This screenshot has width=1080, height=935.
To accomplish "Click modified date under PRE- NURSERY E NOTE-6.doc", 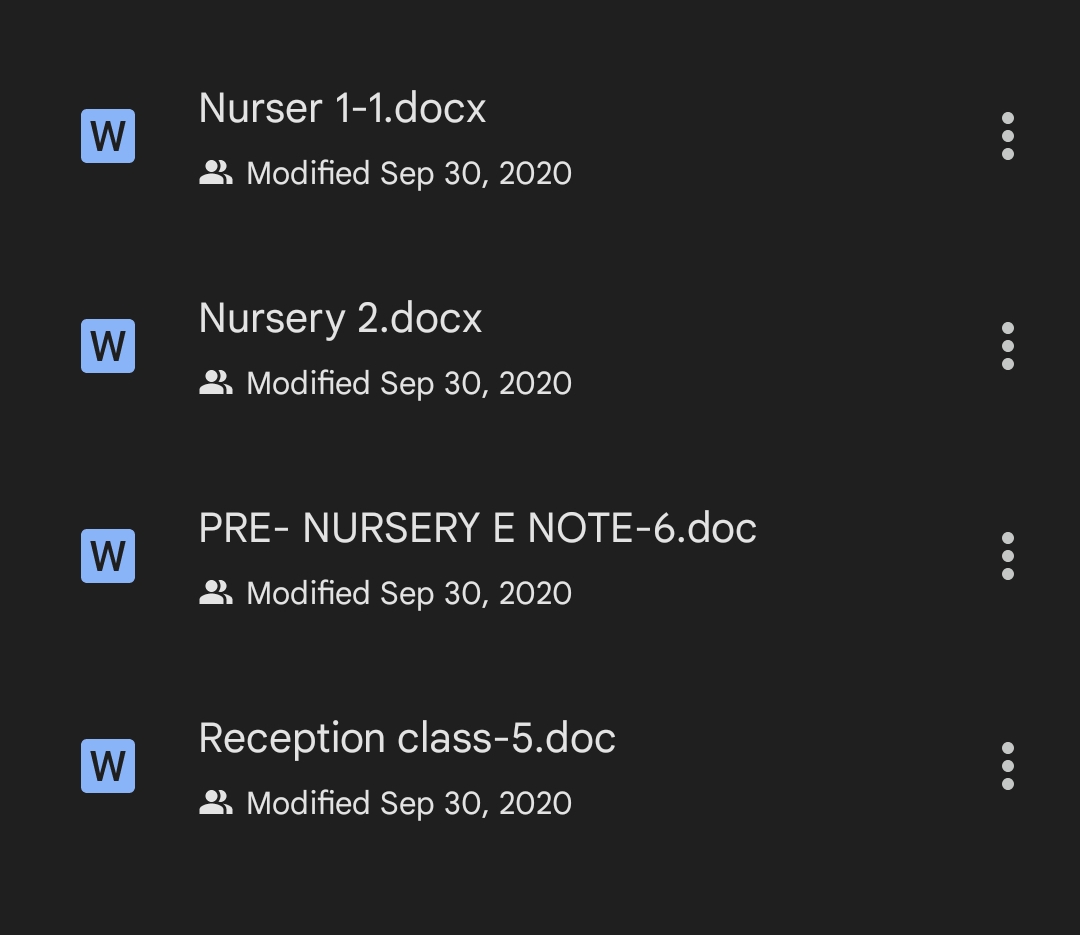I will (409, 594).
